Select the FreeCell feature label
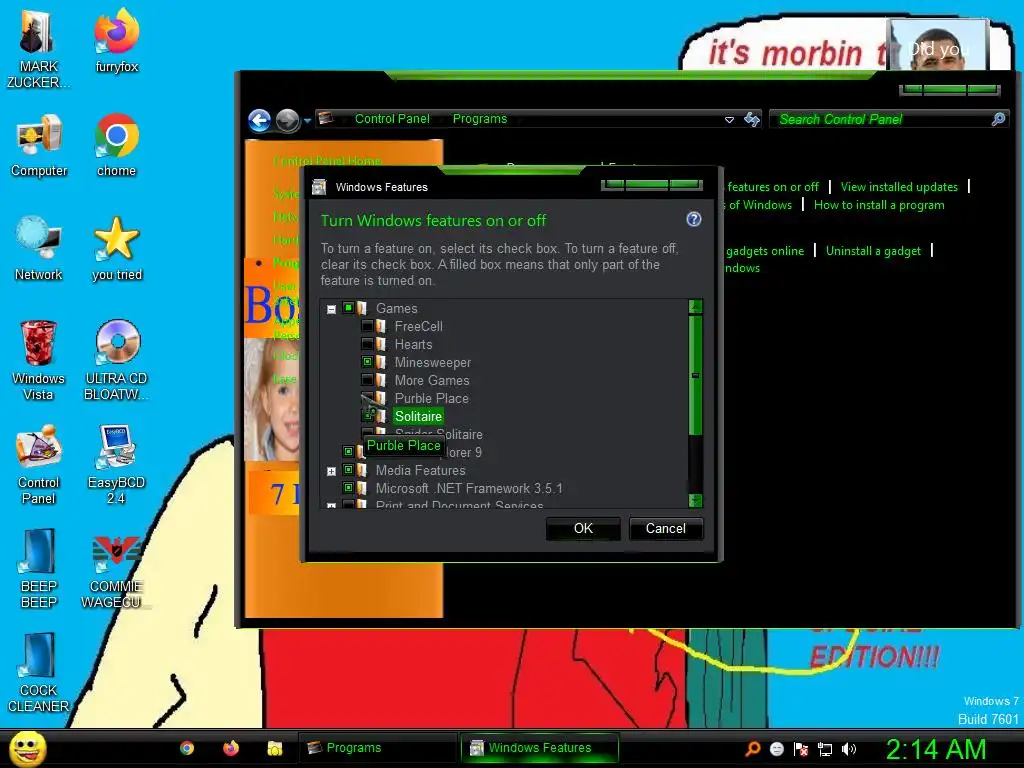 419,326
